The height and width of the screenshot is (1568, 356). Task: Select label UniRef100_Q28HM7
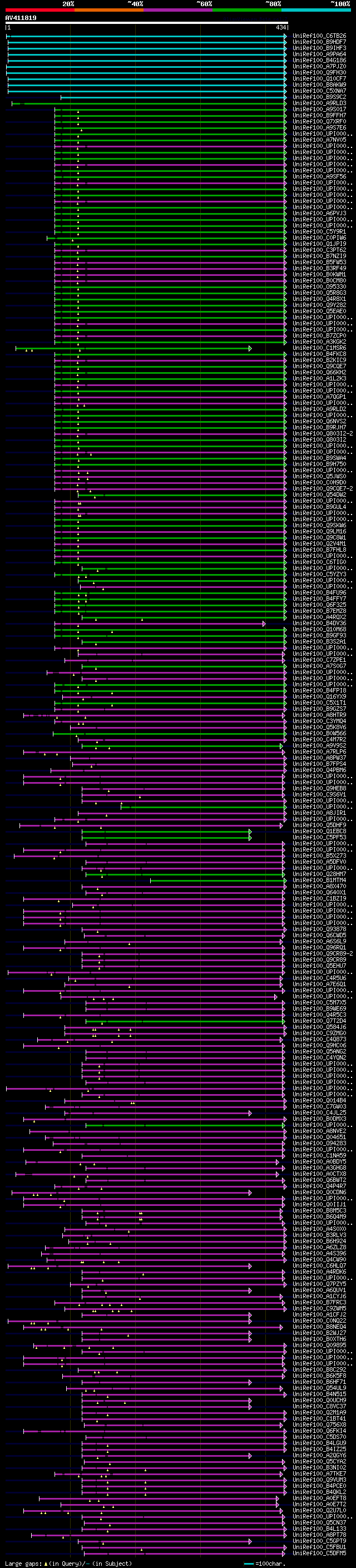[x=319, y=874]
